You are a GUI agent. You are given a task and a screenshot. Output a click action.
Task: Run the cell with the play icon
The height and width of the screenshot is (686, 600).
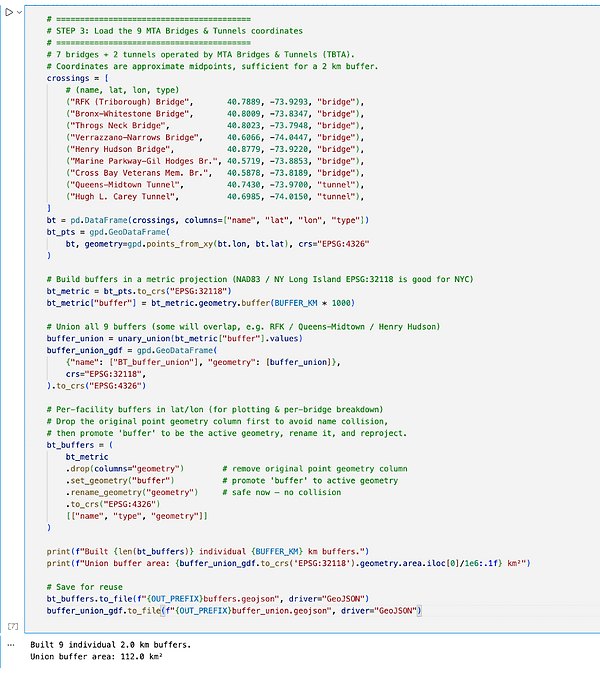pyautogui.click(x=9, y=12)
